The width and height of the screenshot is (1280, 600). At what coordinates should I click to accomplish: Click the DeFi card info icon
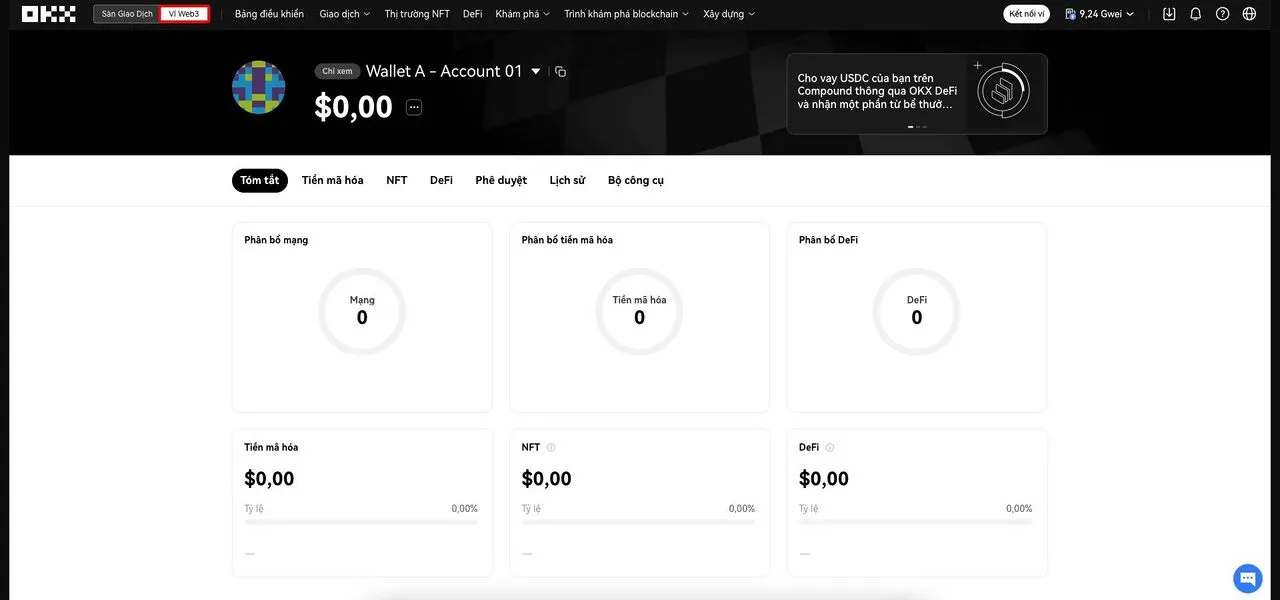[x=830, y=447]
